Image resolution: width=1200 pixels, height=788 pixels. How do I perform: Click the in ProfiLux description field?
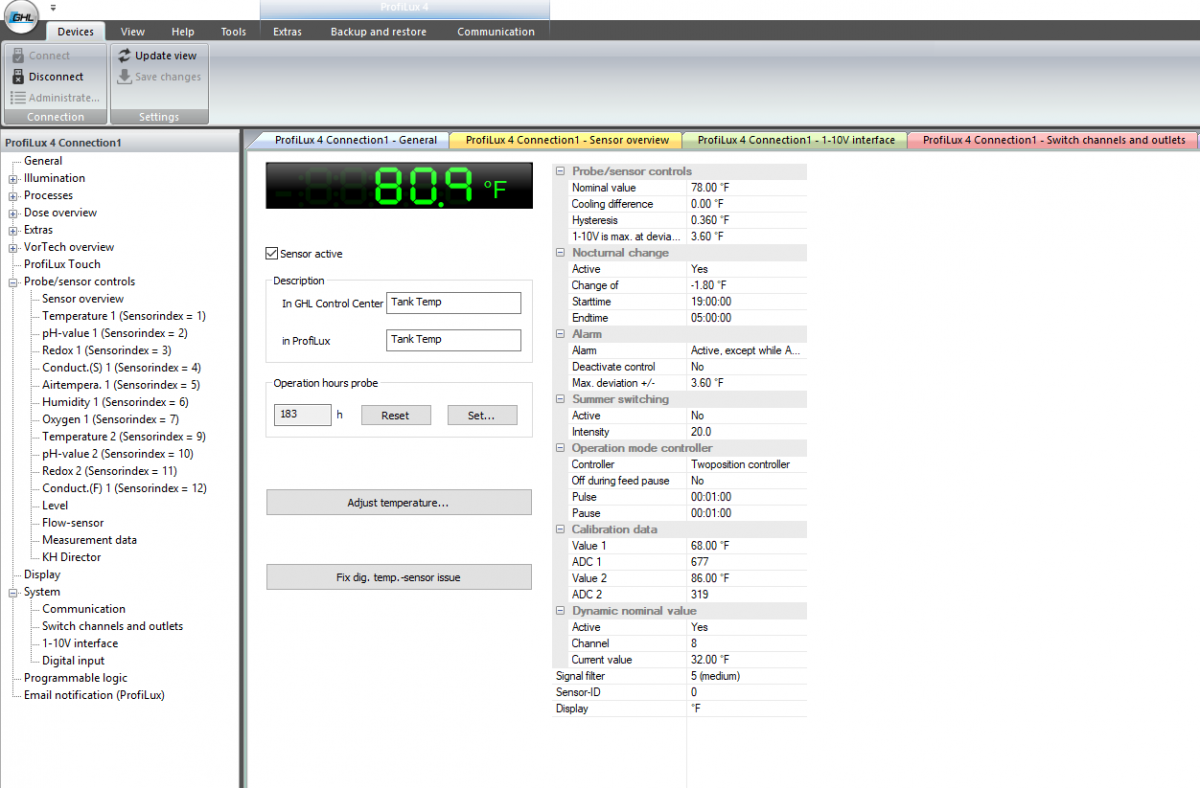tap(454, 340)
